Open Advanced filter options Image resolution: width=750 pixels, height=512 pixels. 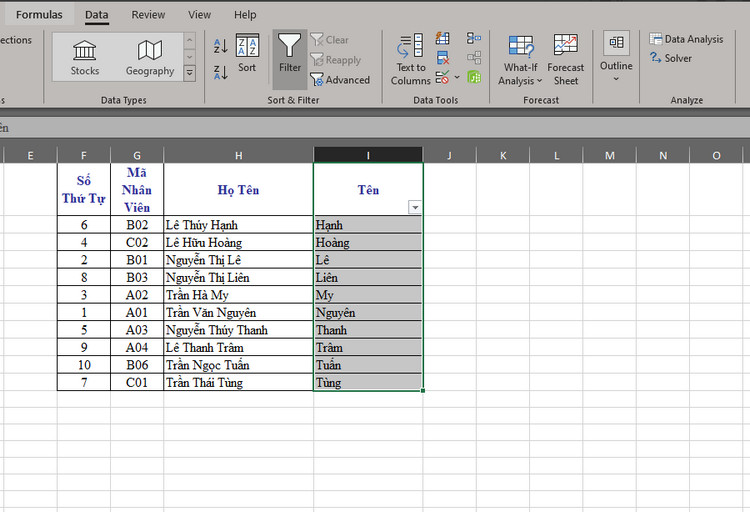coord(340,80)
